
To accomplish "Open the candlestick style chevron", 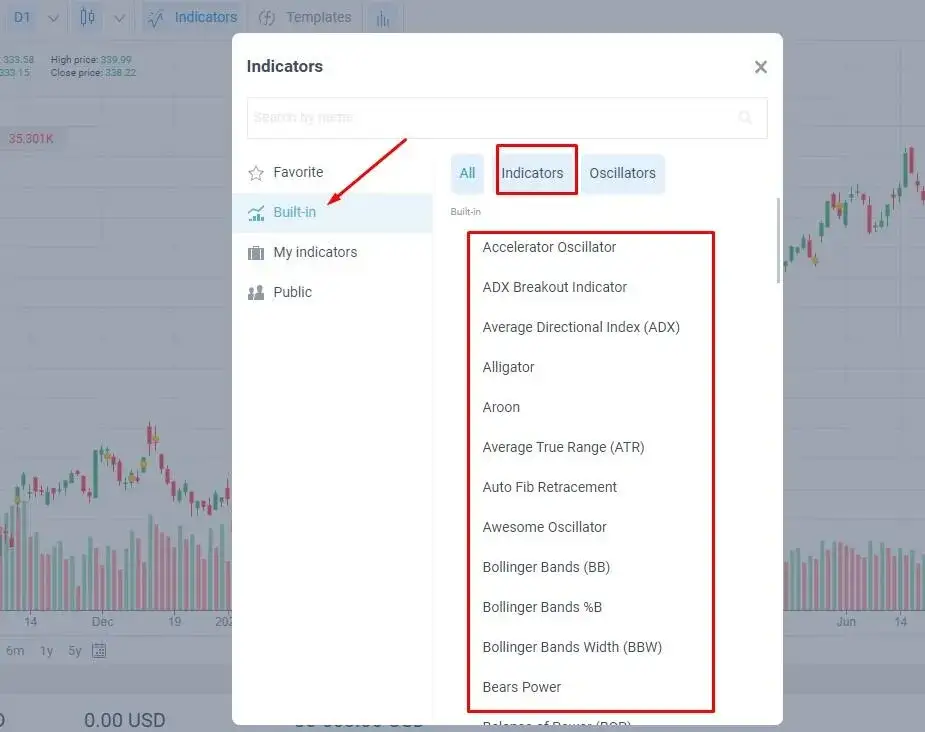I will (117, 17).
